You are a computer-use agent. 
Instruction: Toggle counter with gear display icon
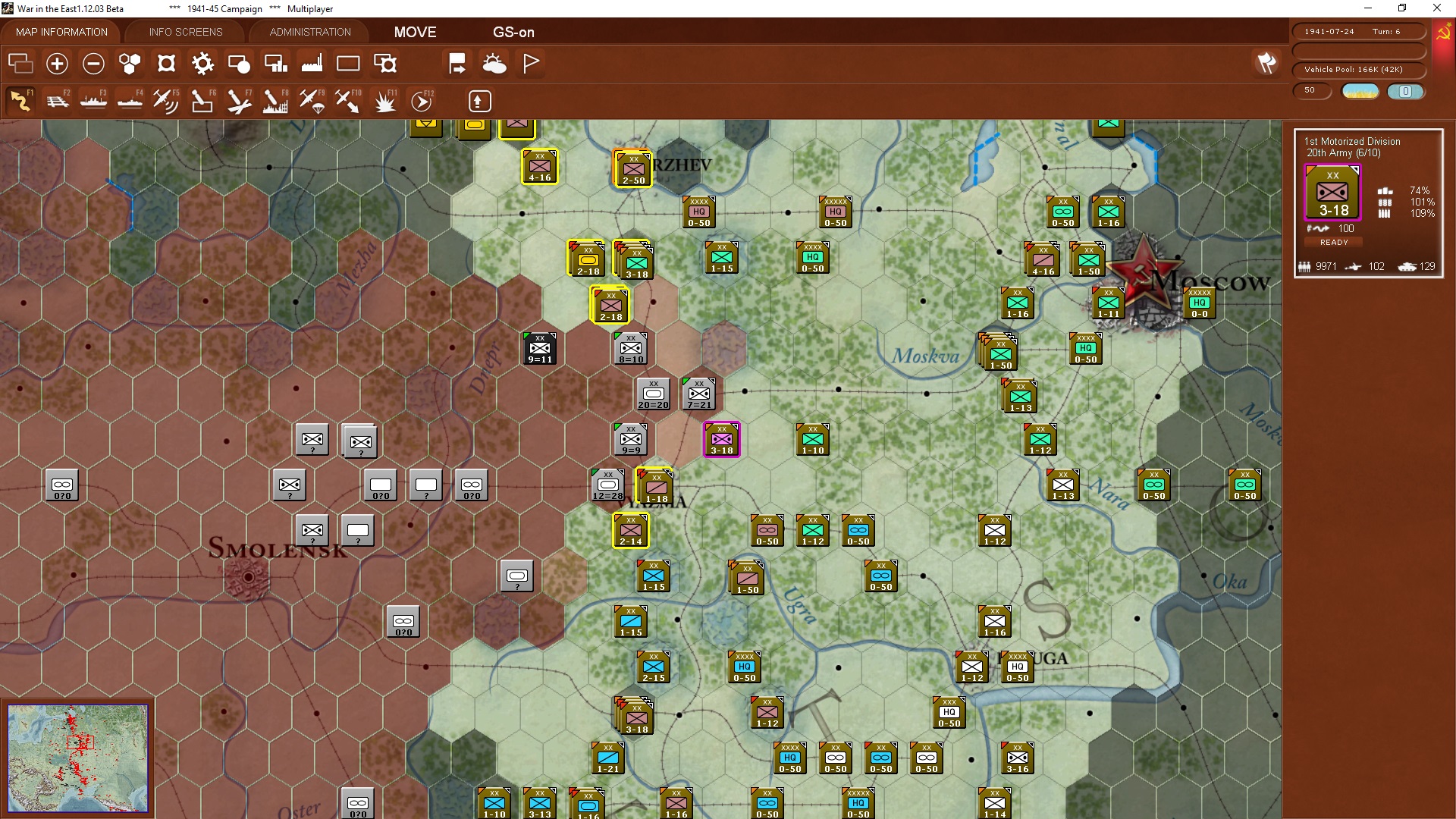pos(385,64)
